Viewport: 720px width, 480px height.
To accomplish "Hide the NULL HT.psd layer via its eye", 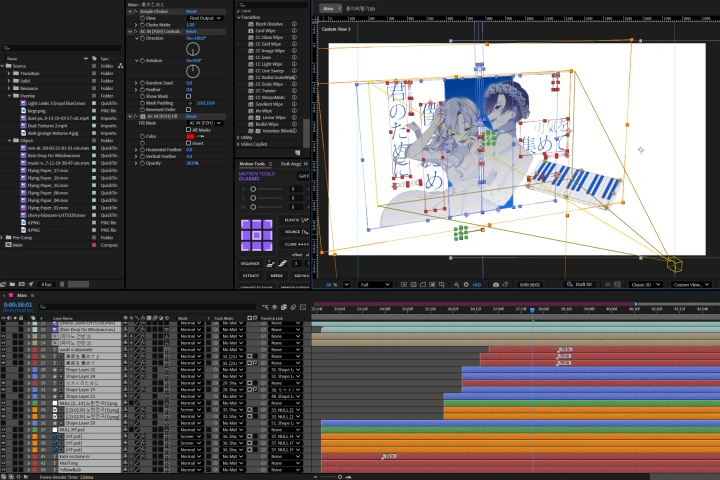I will [4, 430].
